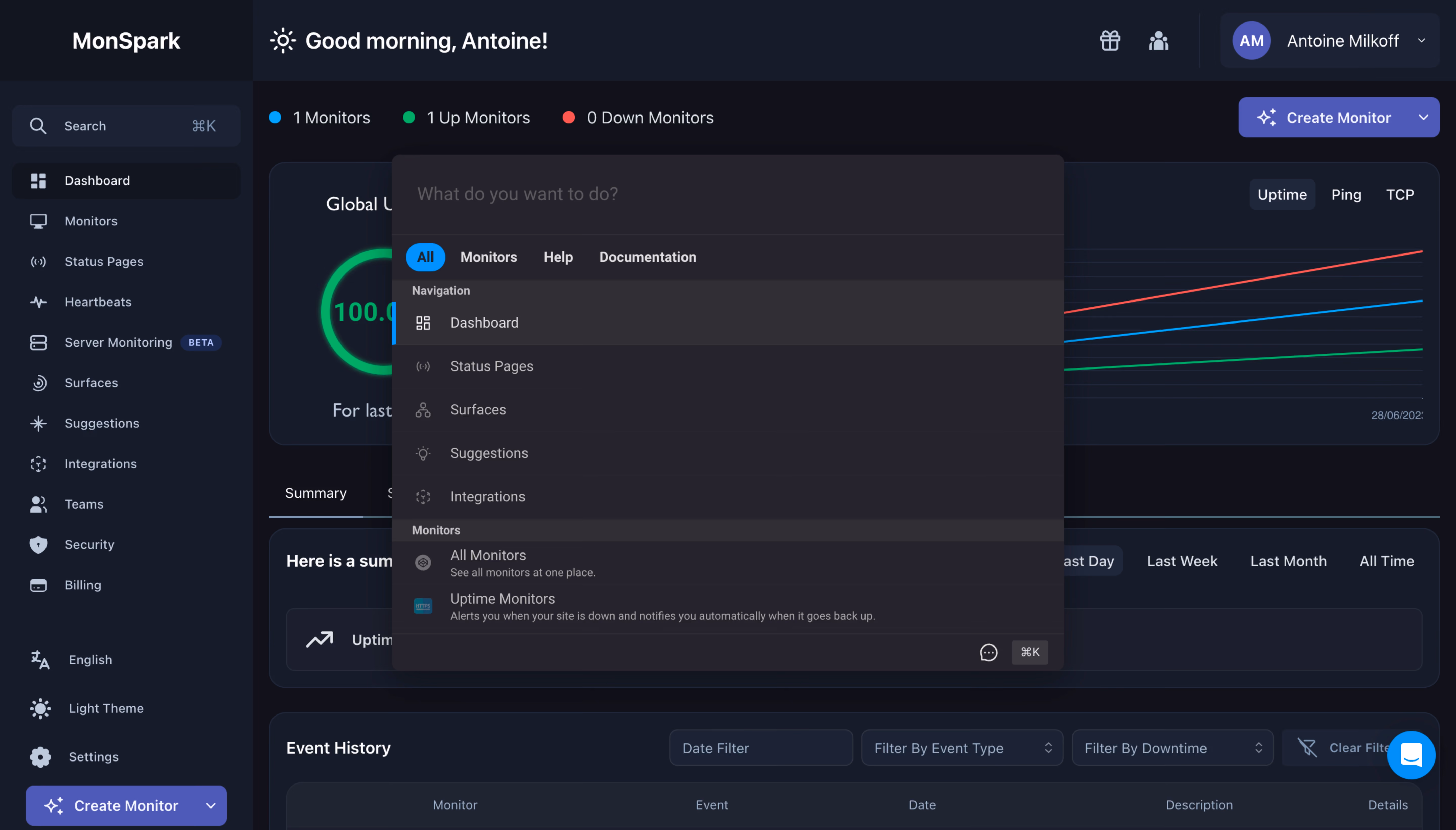
Task: Open Surfaces in the left sidebar
Action: (126, 383)
